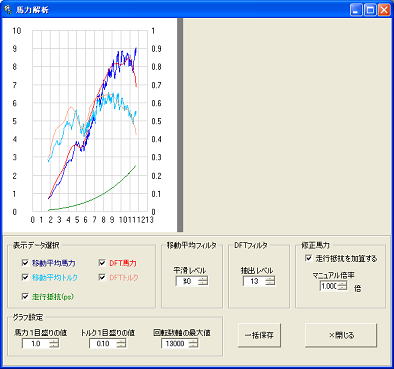The image size is (394, 369).
Task: Hide the 走行抵抗(ps) curve checkbox
Action: coord(25,296)
